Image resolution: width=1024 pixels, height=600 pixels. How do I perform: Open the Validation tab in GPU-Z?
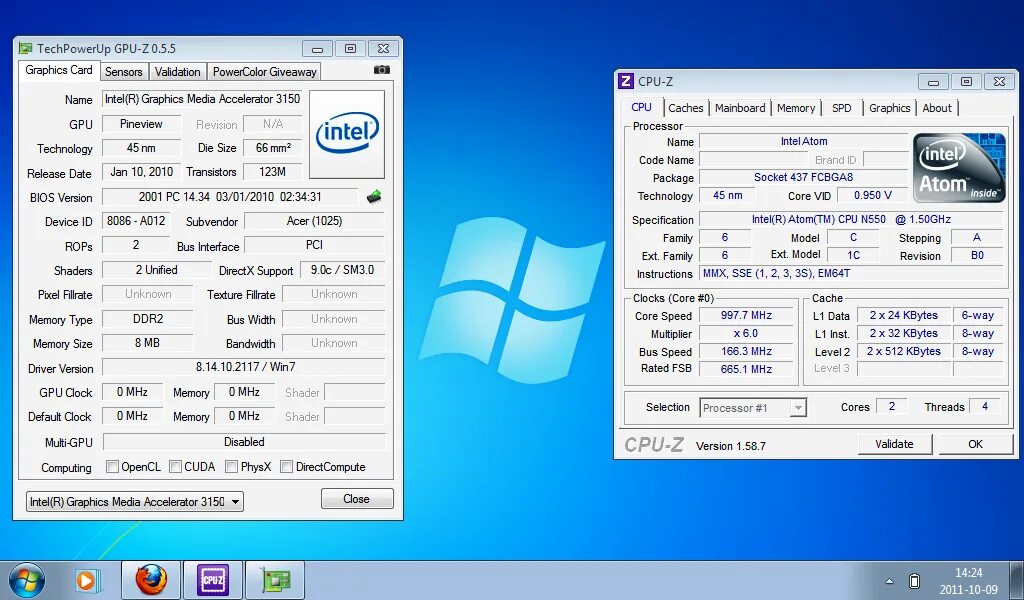pos(178,72)
